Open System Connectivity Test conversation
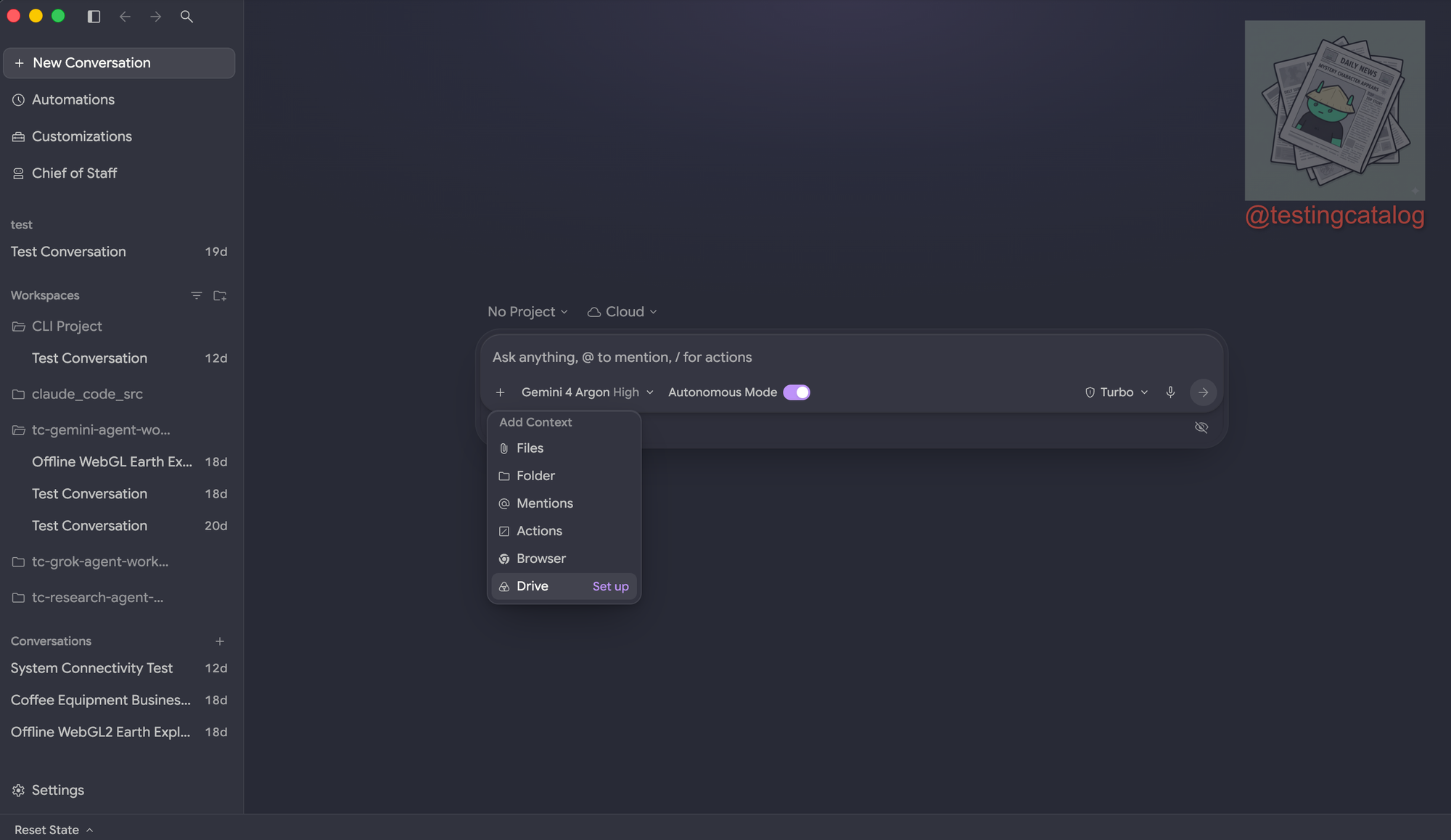Screen dimensions: 1451x840 119,668
